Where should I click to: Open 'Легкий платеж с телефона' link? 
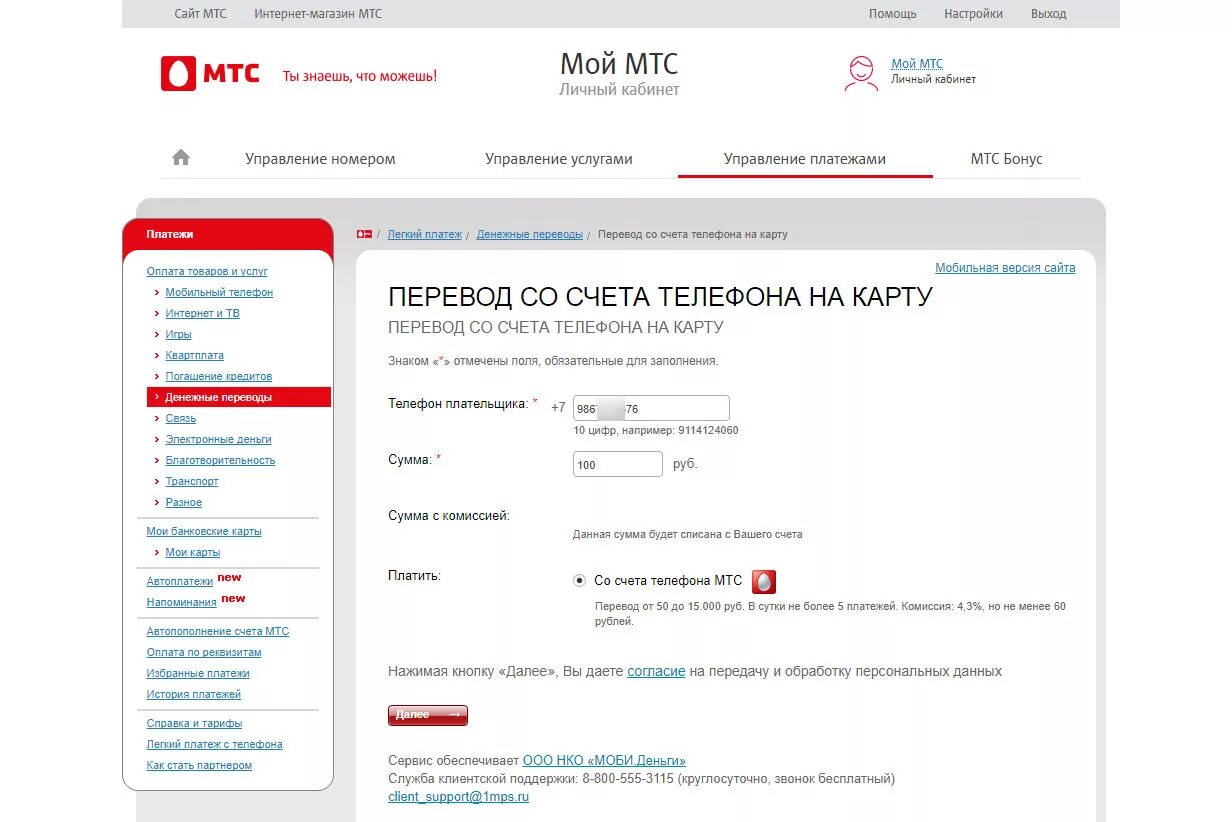214,744
